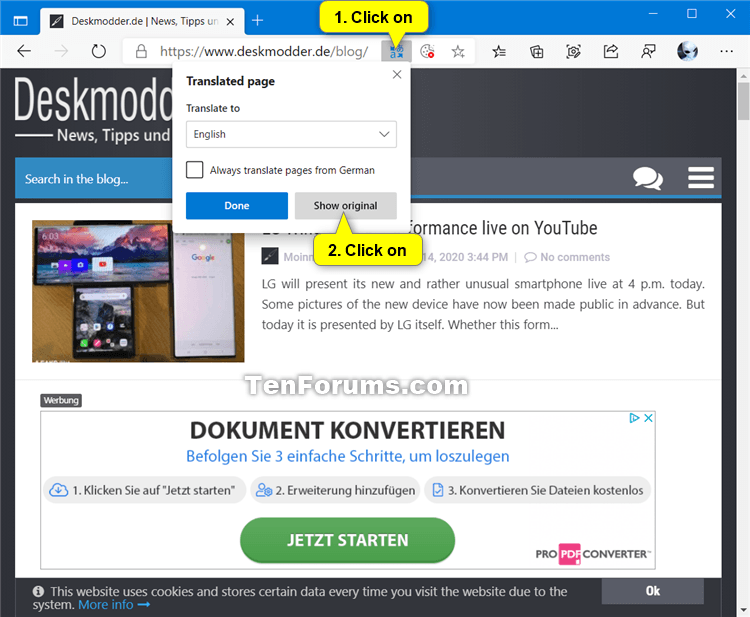This screenshot has height=617, width=750.
Task: Click the address bar URL
Action: [264, 51]
